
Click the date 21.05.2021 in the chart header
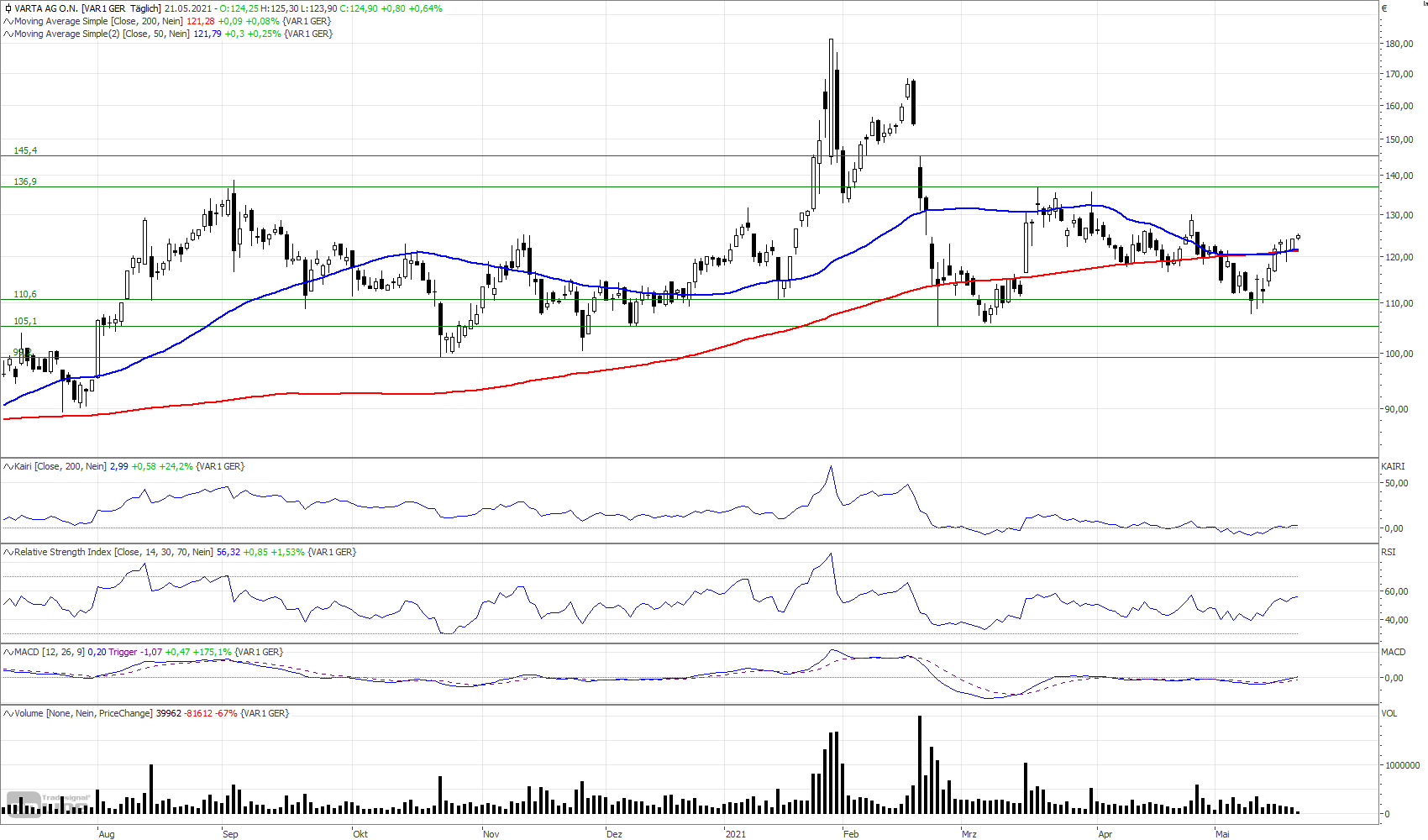pyautogui.click(x=188, y=8)
